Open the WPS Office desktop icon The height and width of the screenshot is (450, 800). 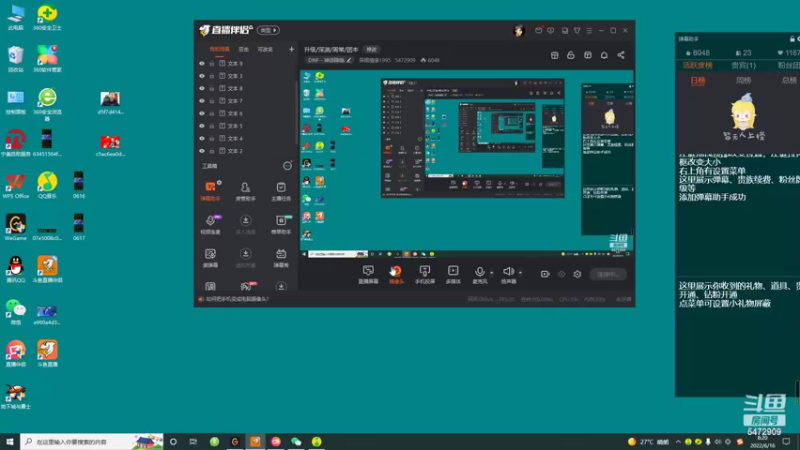tap(16, 186)
